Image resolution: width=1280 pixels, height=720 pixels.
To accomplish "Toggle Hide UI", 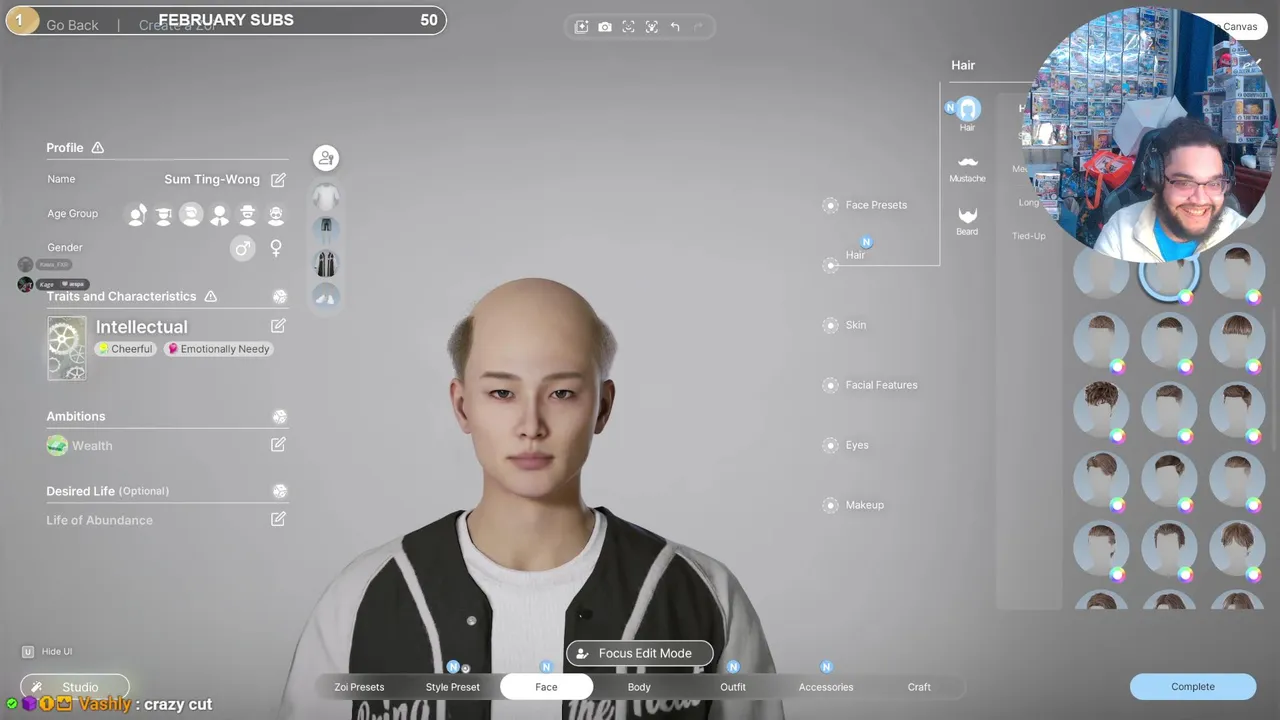I will pos(47,652).
